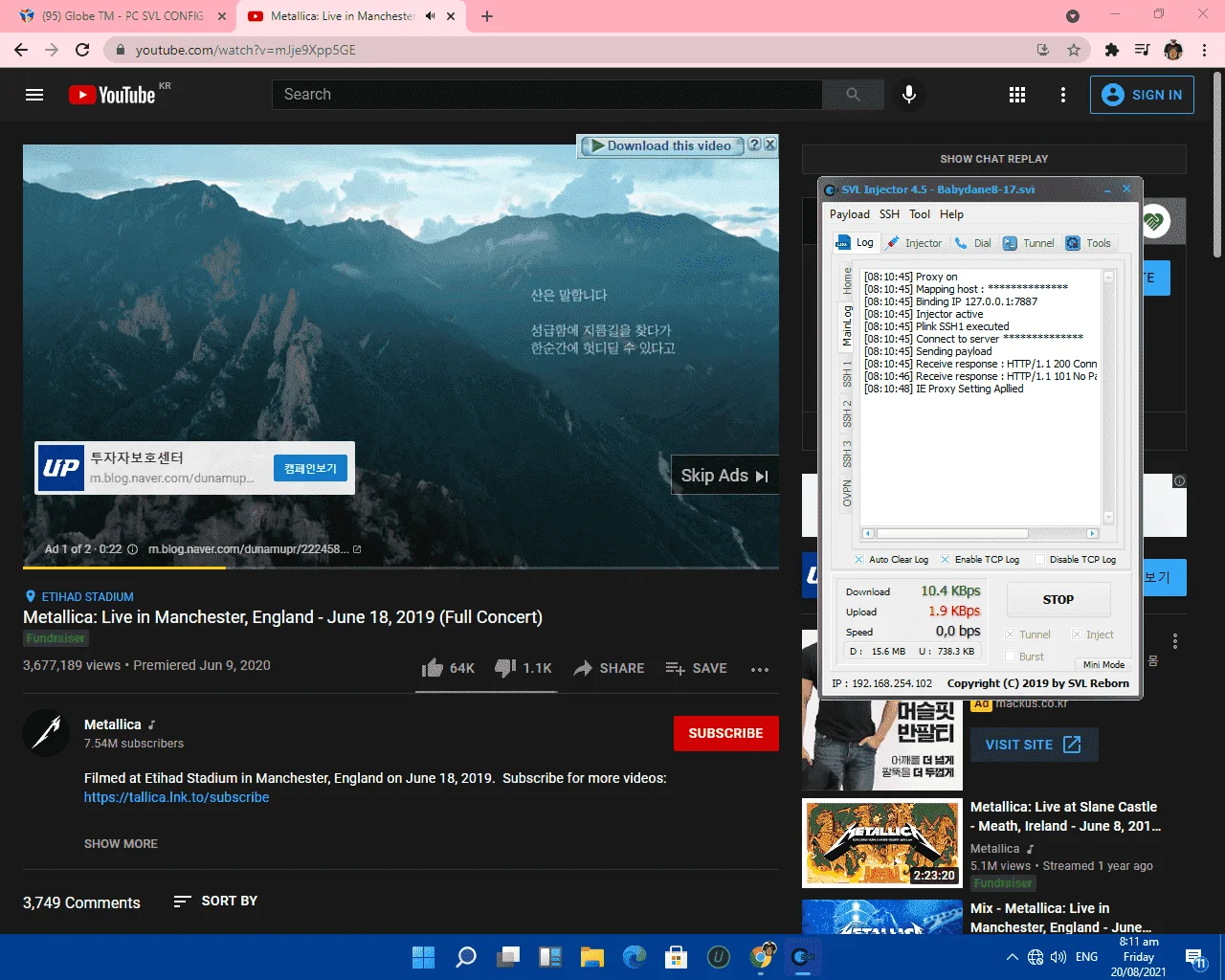Subscribe to Metallica channel
Viewport: 1225px width, 980px height.
pos(725,733)
